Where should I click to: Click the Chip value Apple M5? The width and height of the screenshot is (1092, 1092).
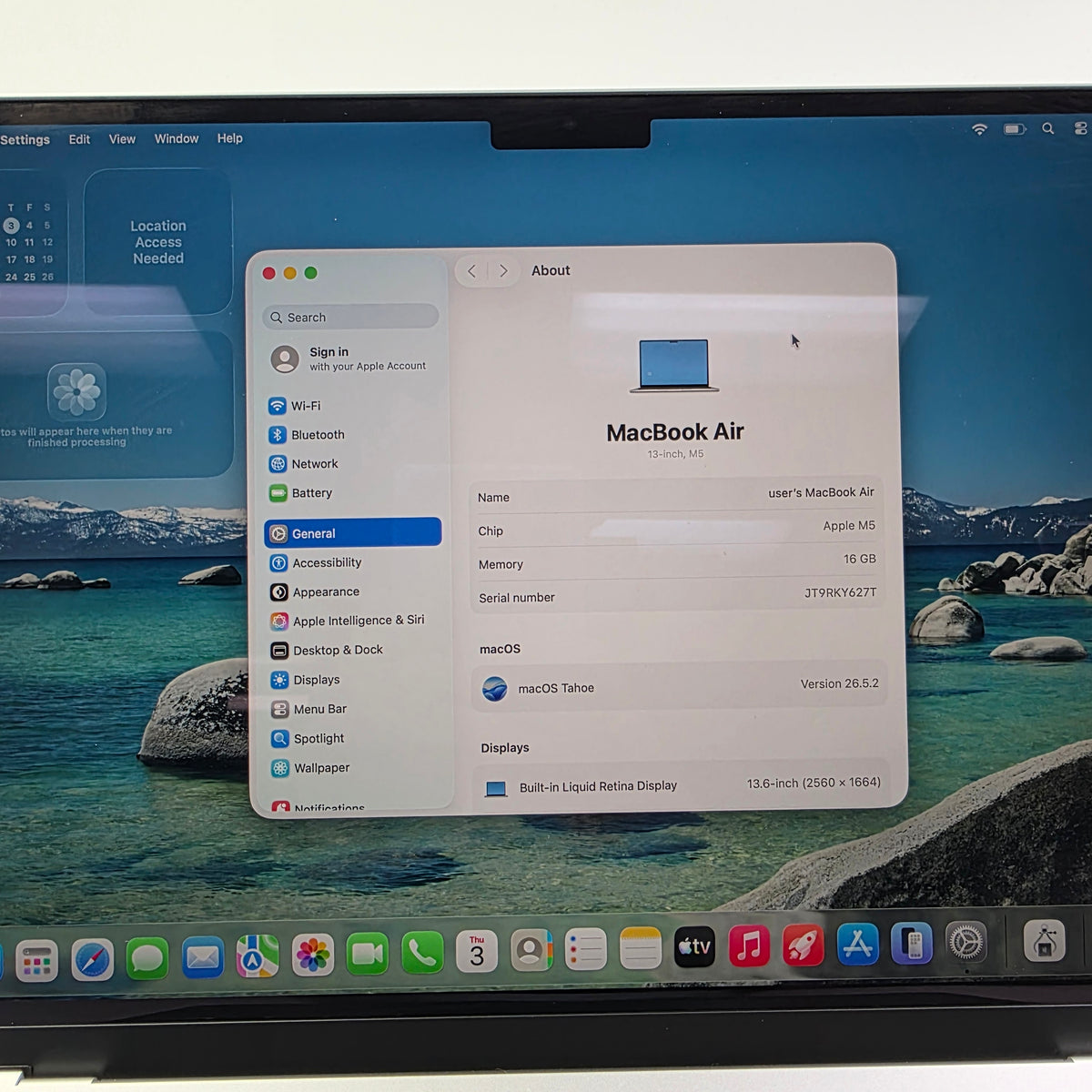coord(849,526)
